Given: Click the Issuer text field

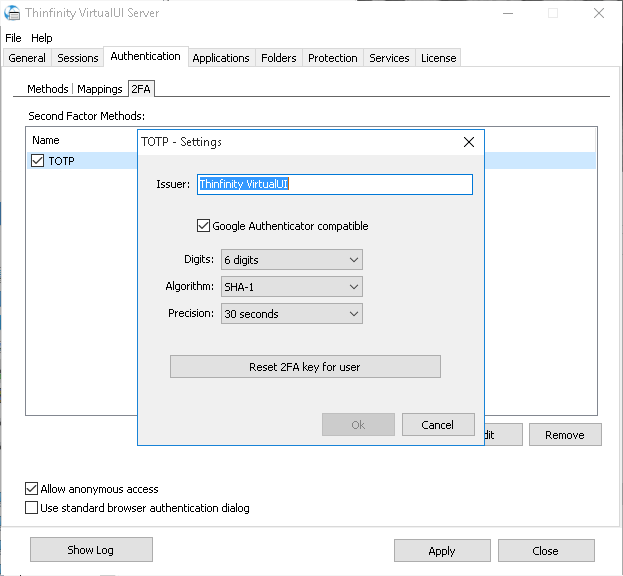Looking at the screenshot, I should [x=334, y=184].
